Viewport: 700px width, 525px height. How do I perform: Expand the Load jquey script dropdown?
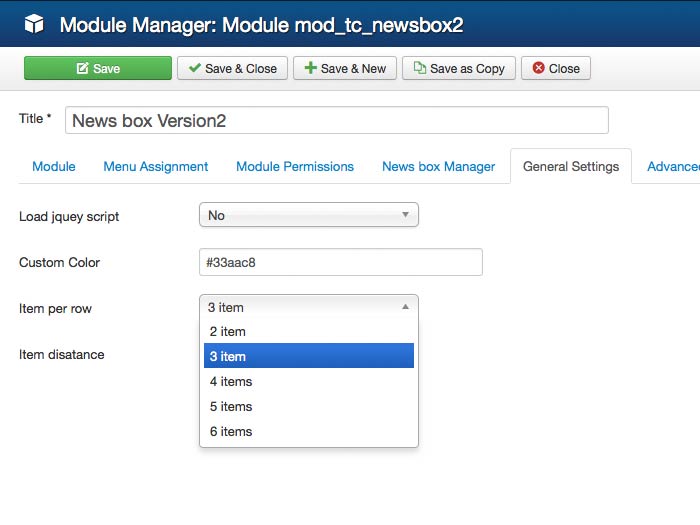[x=309, y=215]
